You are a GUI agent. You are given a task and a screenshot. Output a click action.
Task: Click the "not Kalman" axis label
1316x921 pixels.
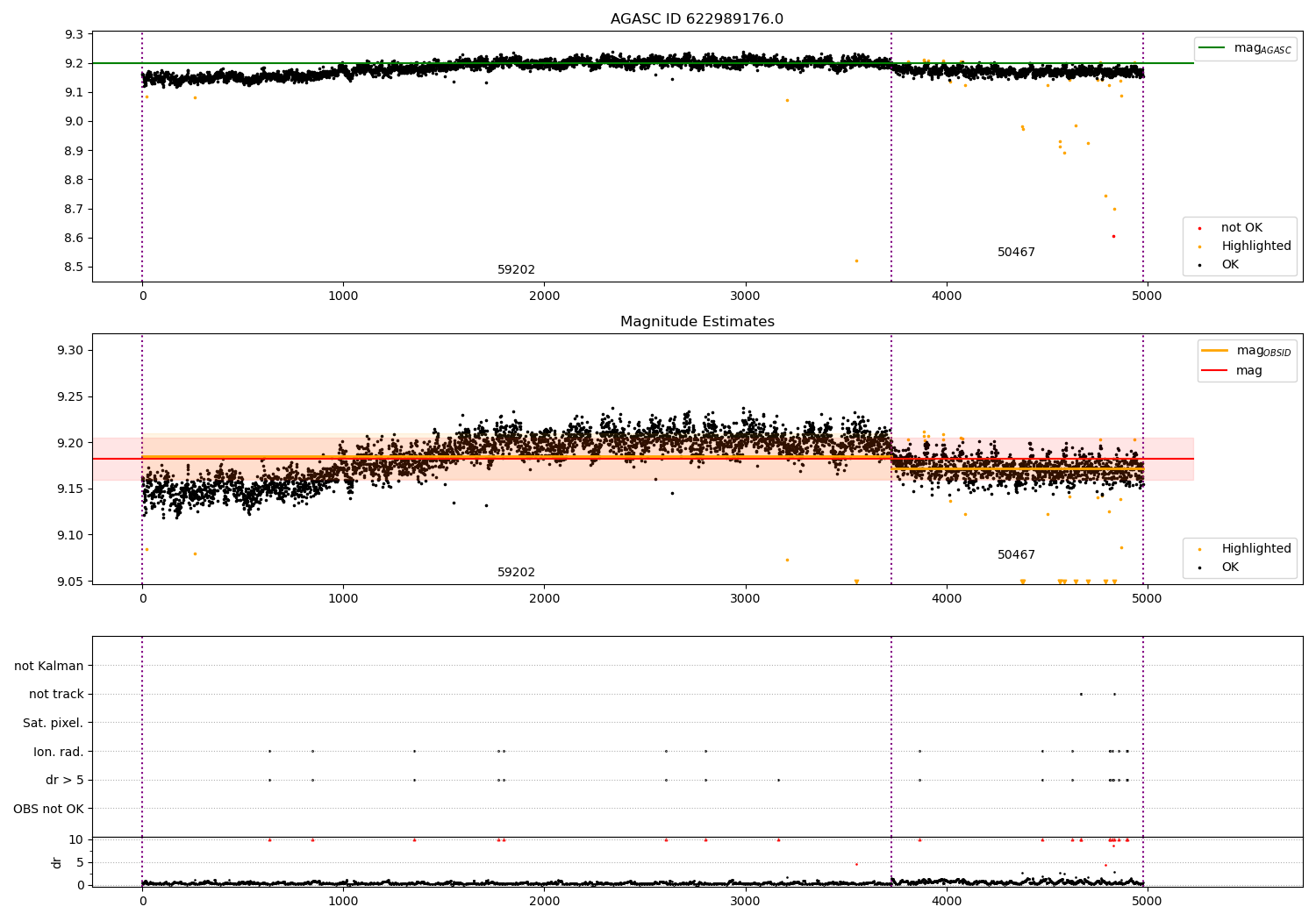[x=49, y=667]
